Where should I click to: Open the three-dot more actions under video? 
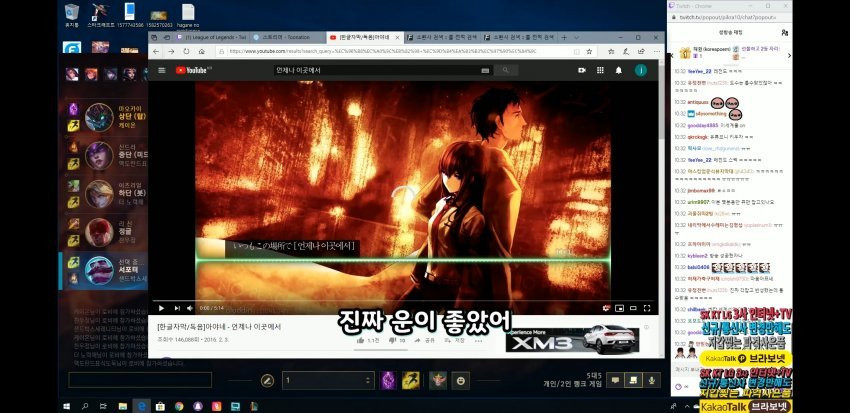[479, 340]
